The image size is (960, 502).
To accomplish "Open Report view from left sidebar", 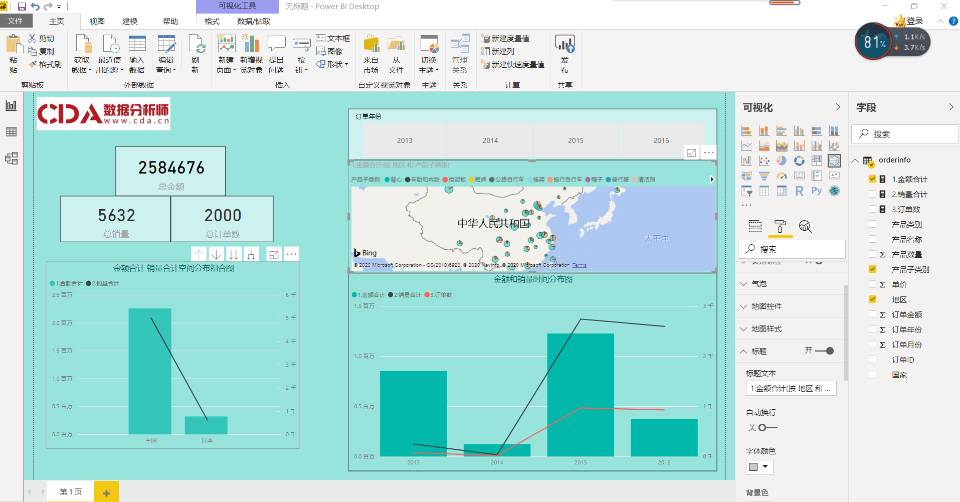I will pyautogui.click(x=11, y=105).
